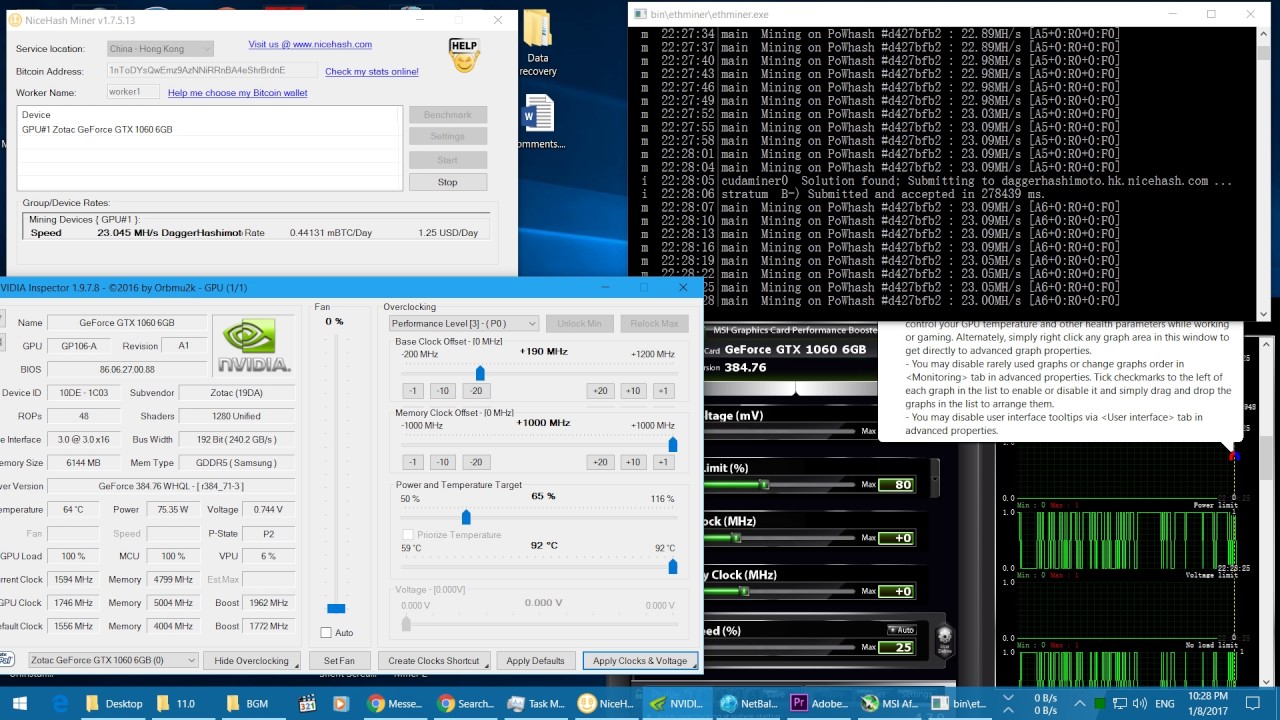
Task: Click -20 under Base Clock Offset
Action: click(476, 391)
